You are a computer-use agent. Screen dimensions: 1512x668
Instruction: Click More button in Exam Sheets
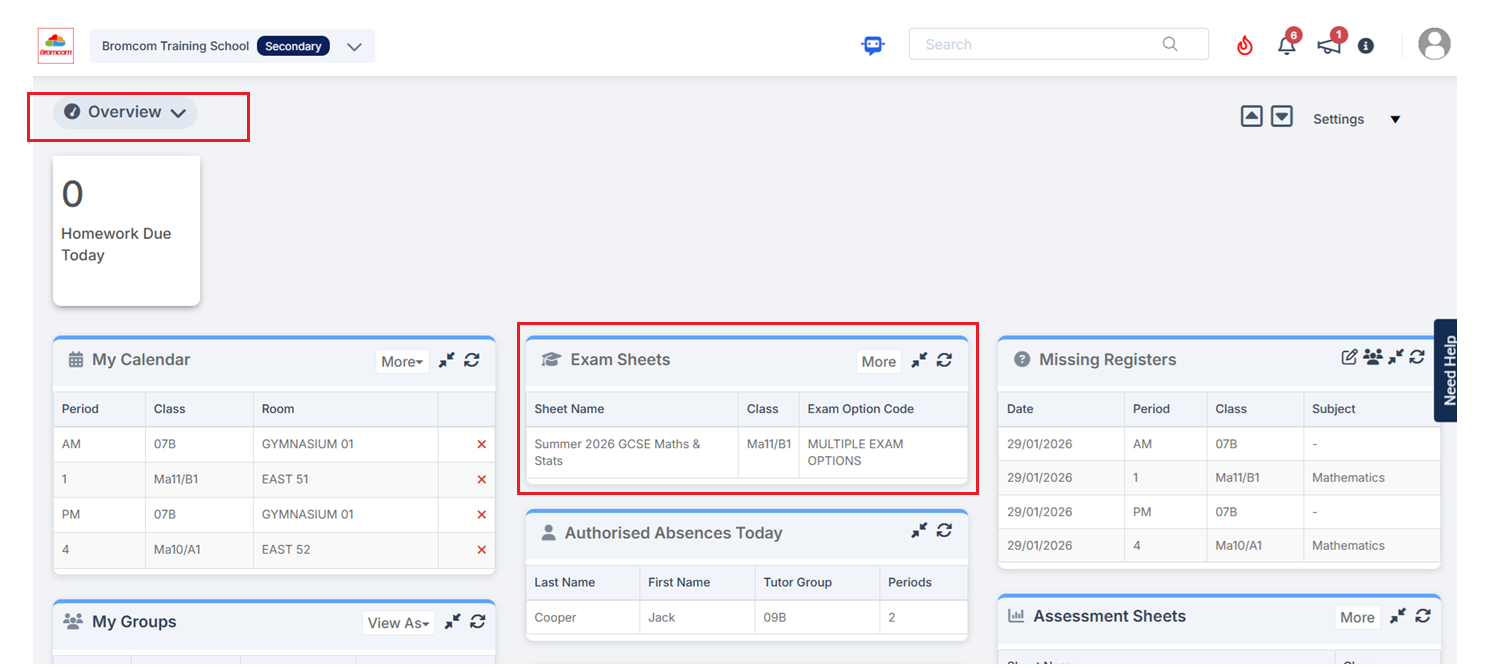point(878,361)
